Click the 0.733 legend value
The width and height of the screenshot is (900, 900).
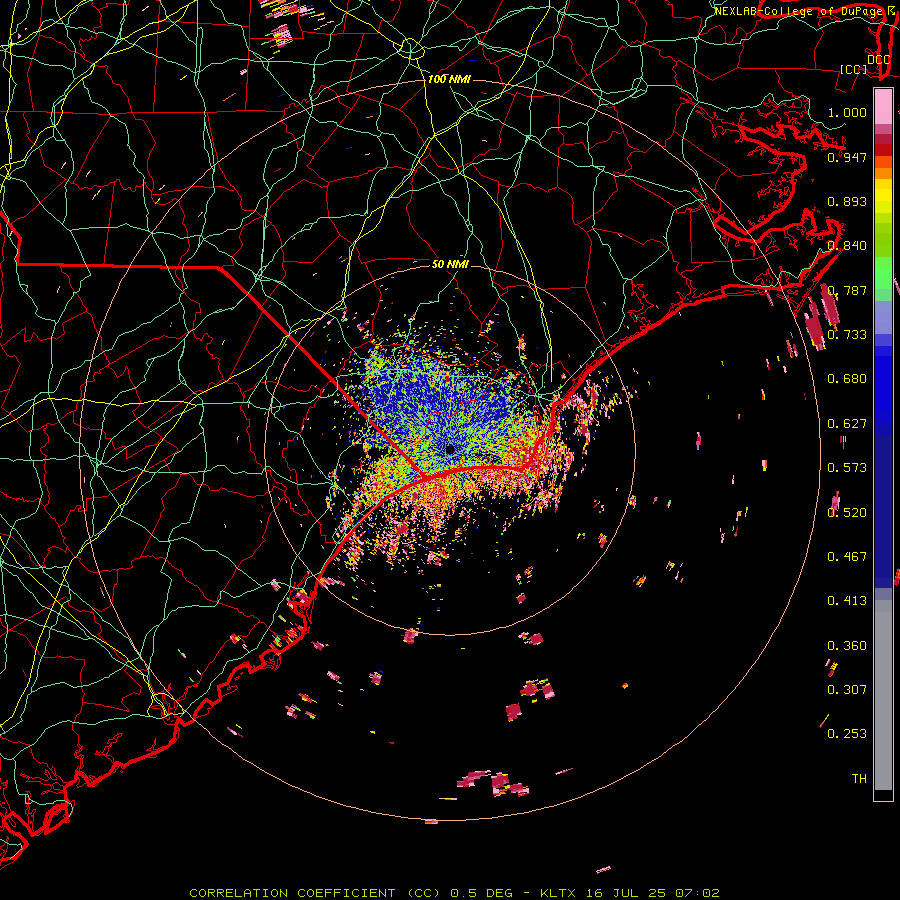click(x=847, y=335)
